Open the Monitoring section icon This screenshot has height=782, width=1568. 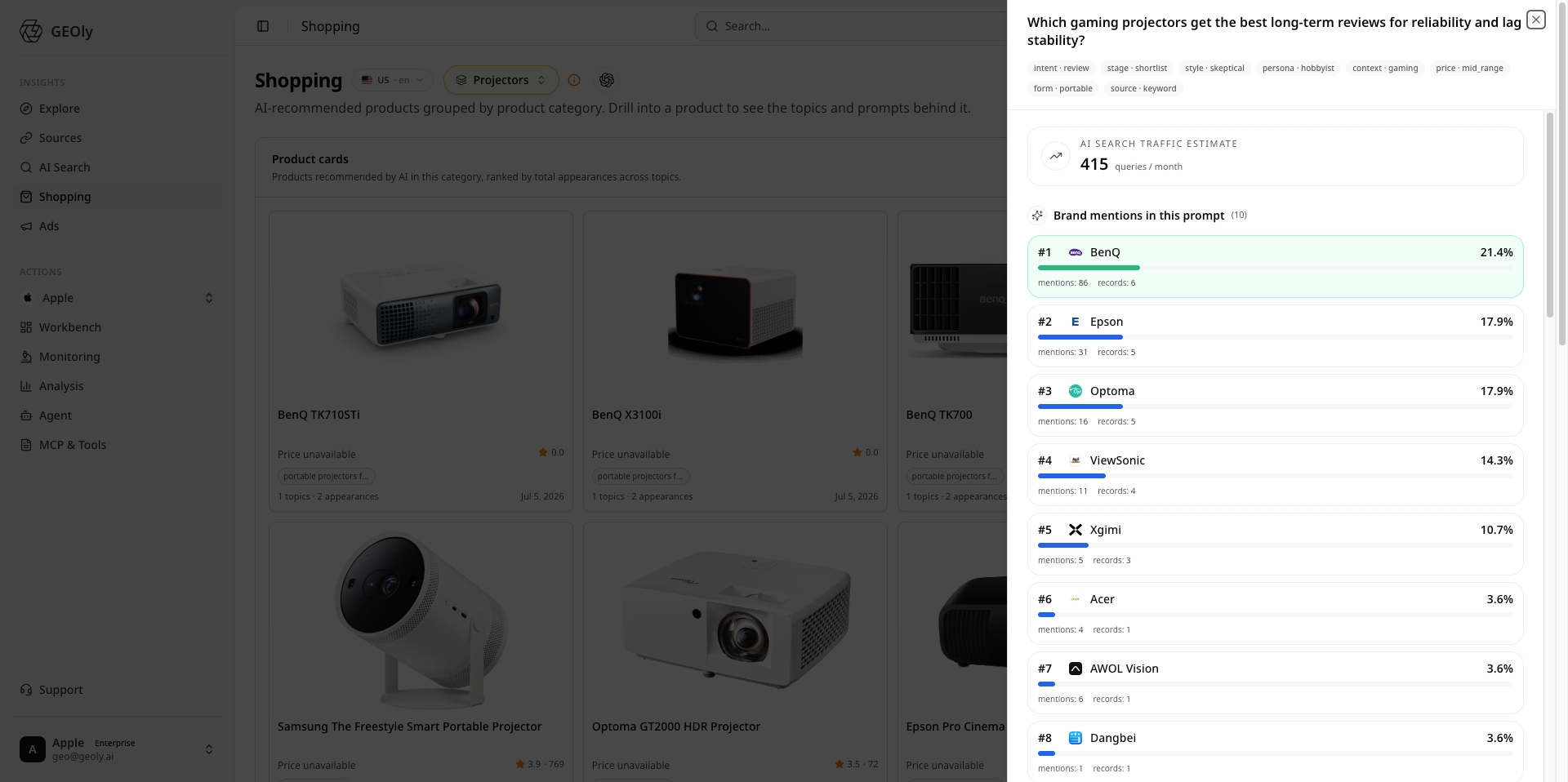click(26, 357)
